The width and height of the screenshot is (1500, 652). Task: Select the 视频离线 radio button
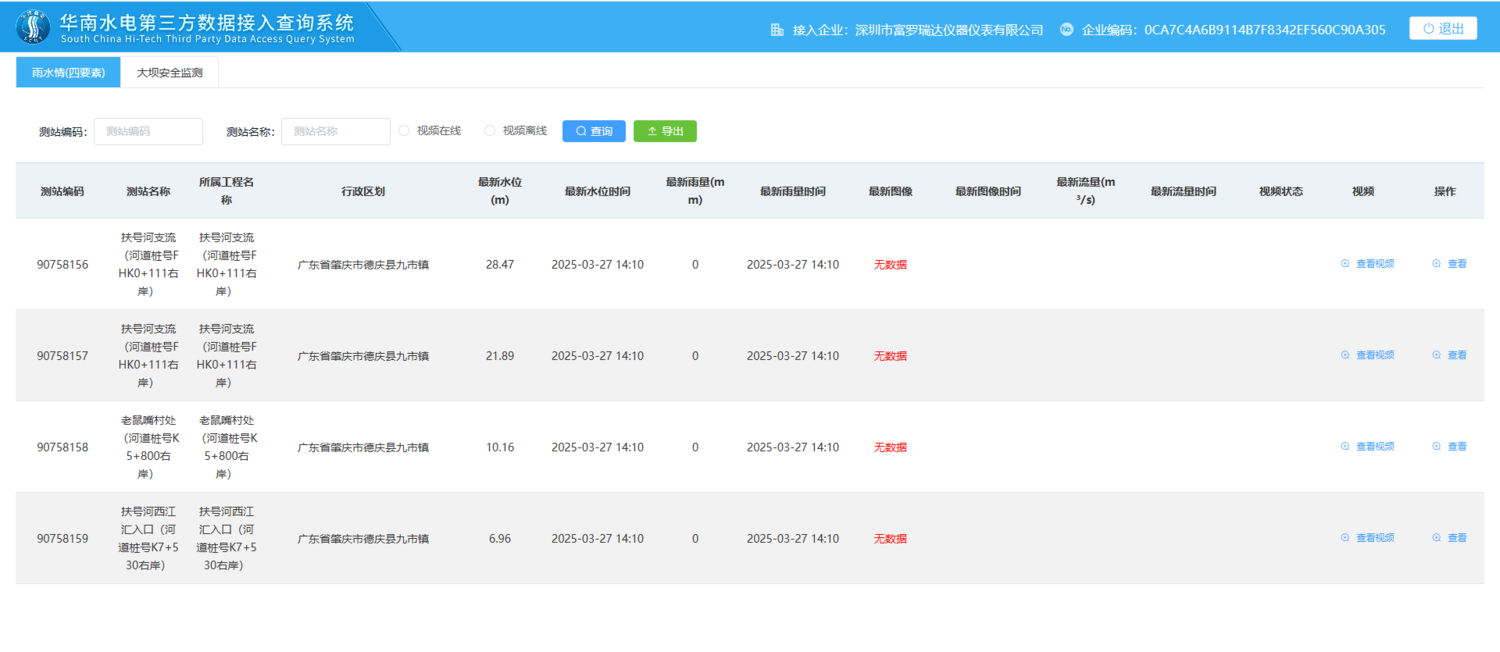click(490, 131)
